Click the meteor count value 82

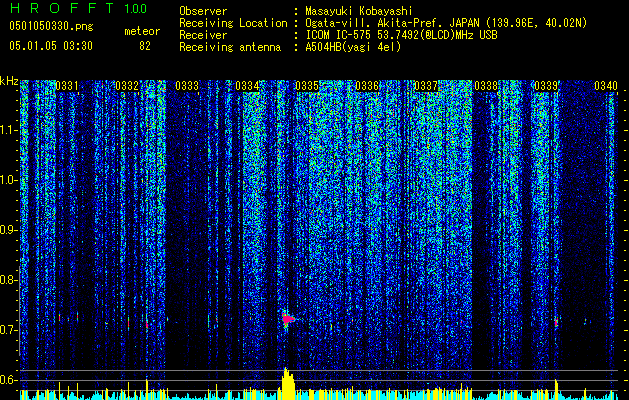145,46
